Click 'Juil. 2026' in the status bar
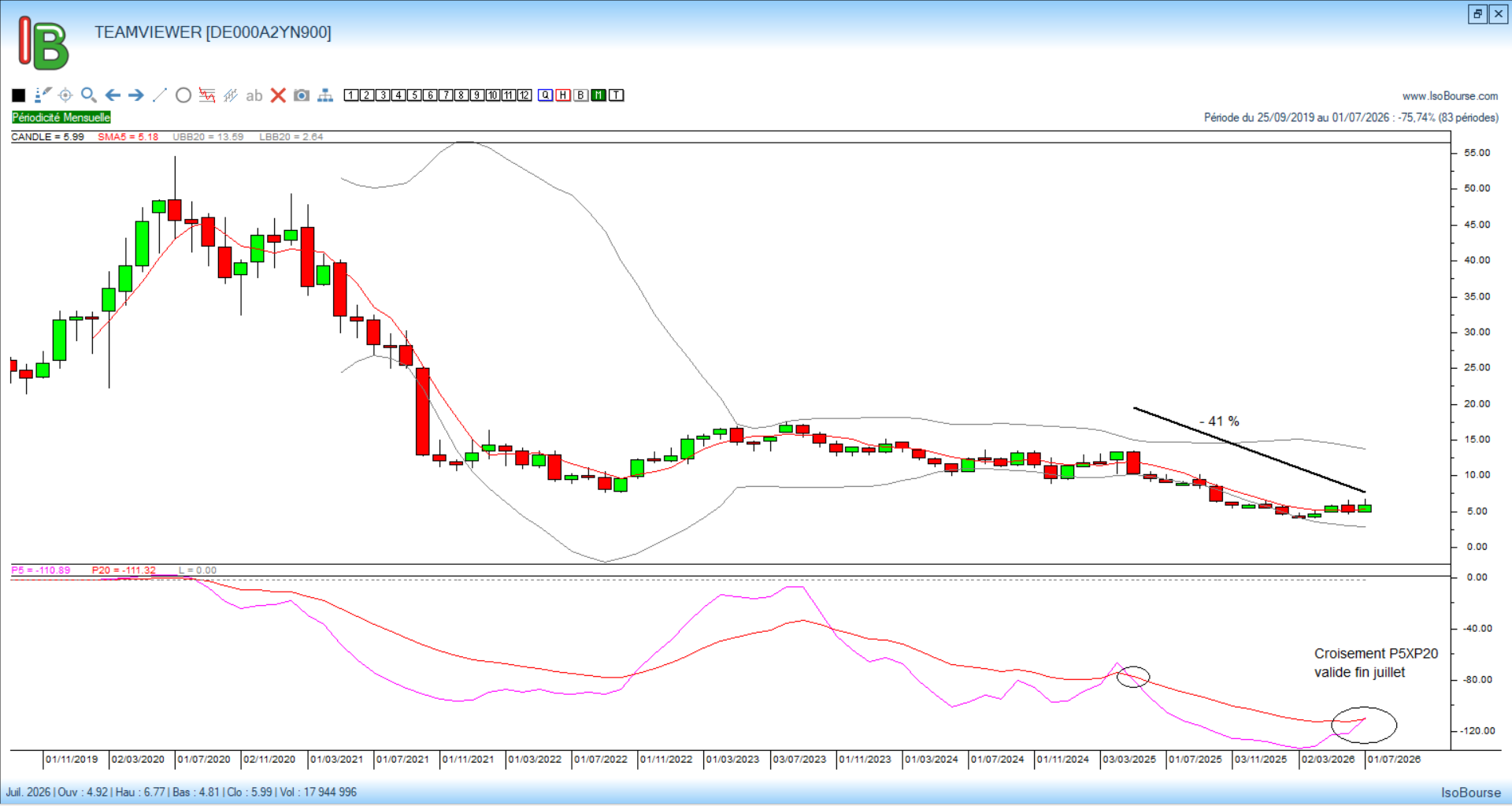 (x=28, y=793)
